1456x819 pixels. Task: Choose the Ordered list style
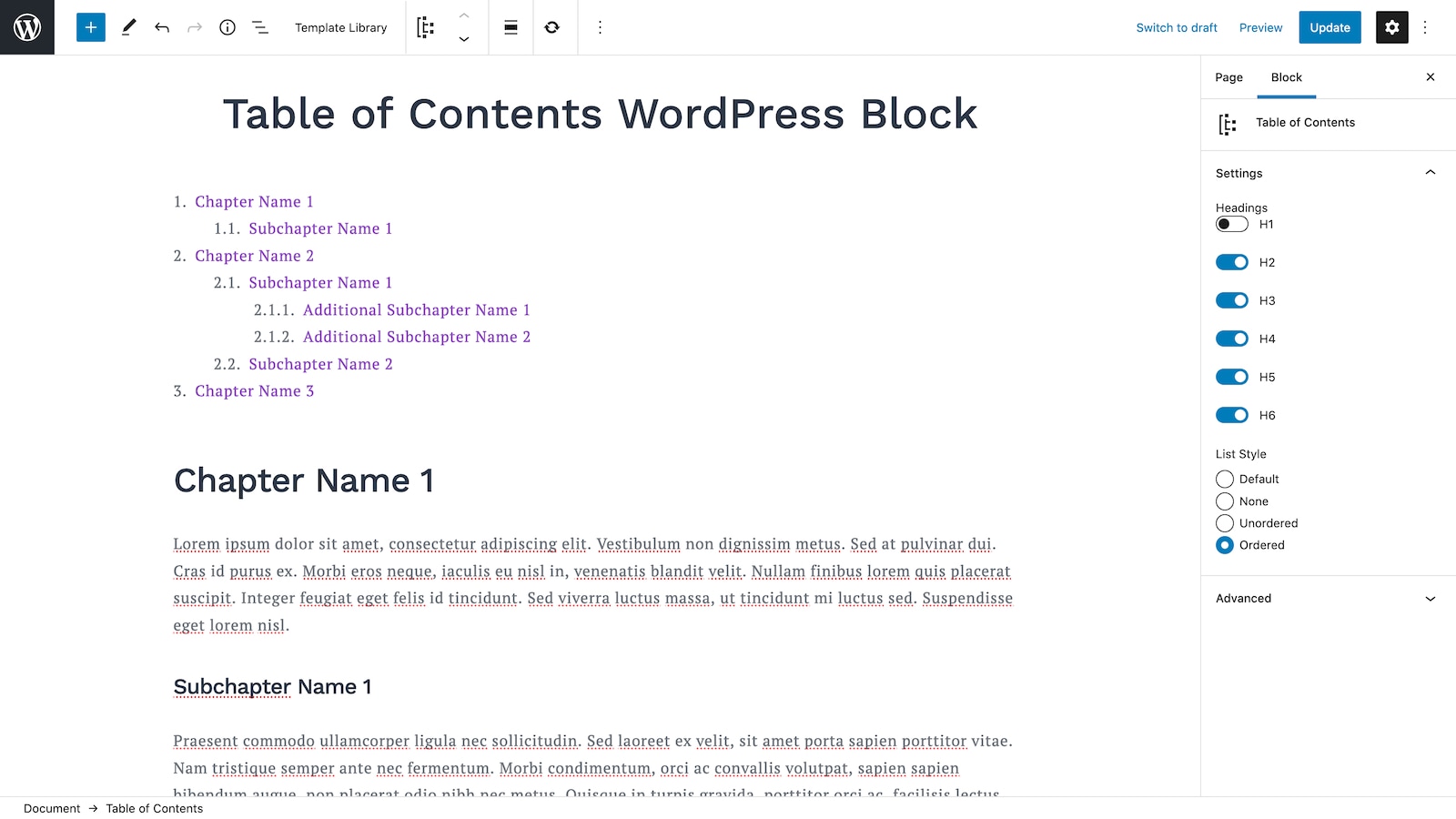click(1225, 545)
